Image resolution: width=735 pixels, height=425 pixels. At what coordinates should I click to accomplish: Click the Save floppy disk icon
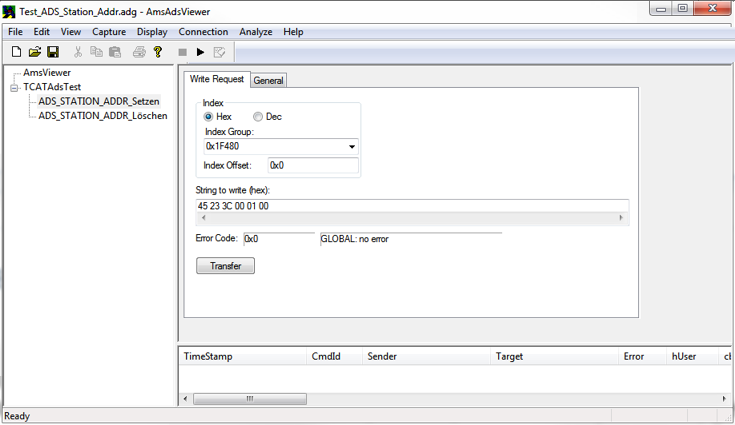[x=53, y=52]
